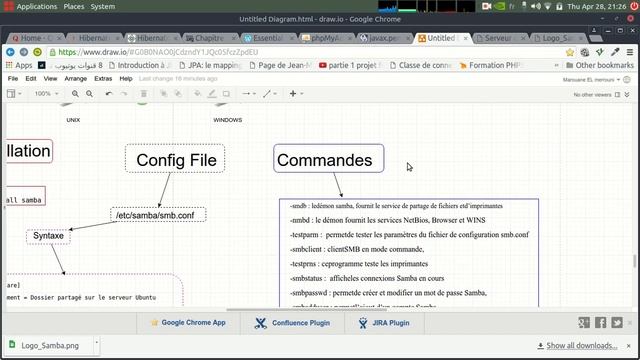Click the globe language icon near username
This screenshot has height=360, width=640.
click(x=627, y=80)
